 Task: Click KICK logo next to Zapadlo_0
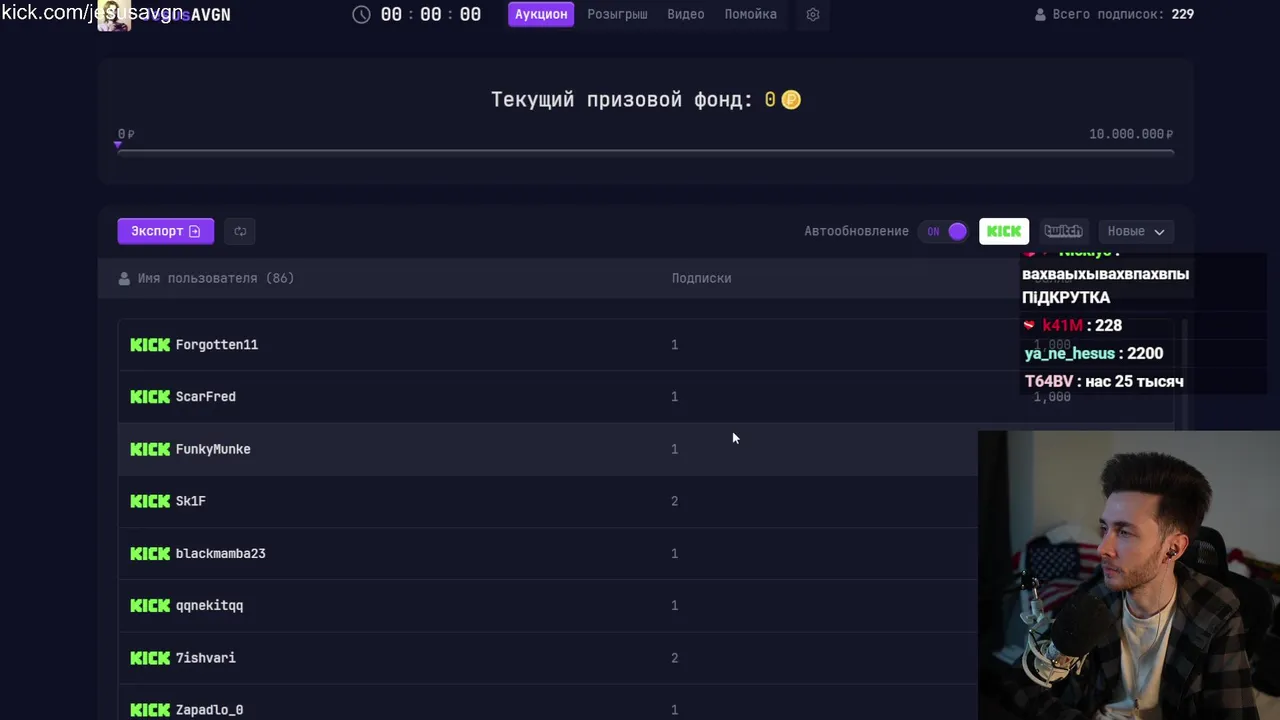(x=150, y=710)
